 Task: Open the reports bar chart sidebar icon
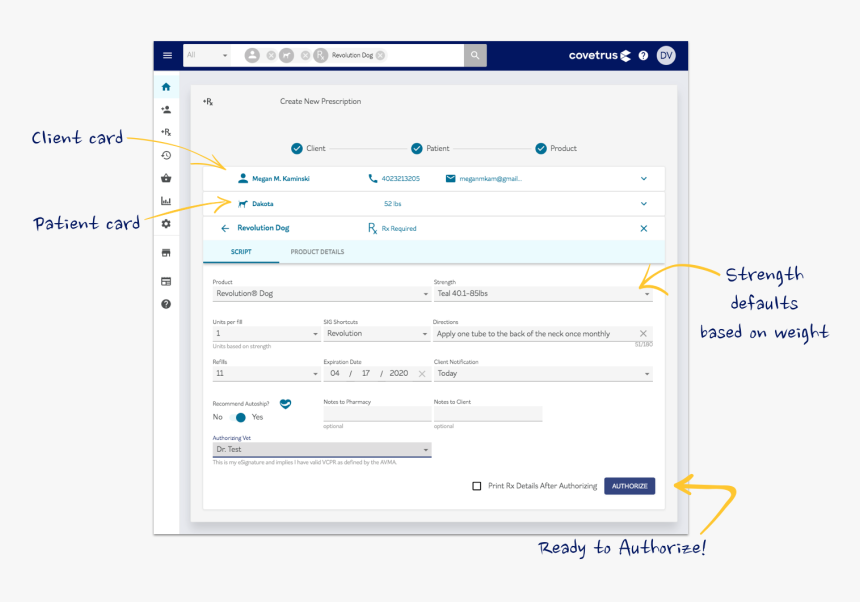coord(166,201)
